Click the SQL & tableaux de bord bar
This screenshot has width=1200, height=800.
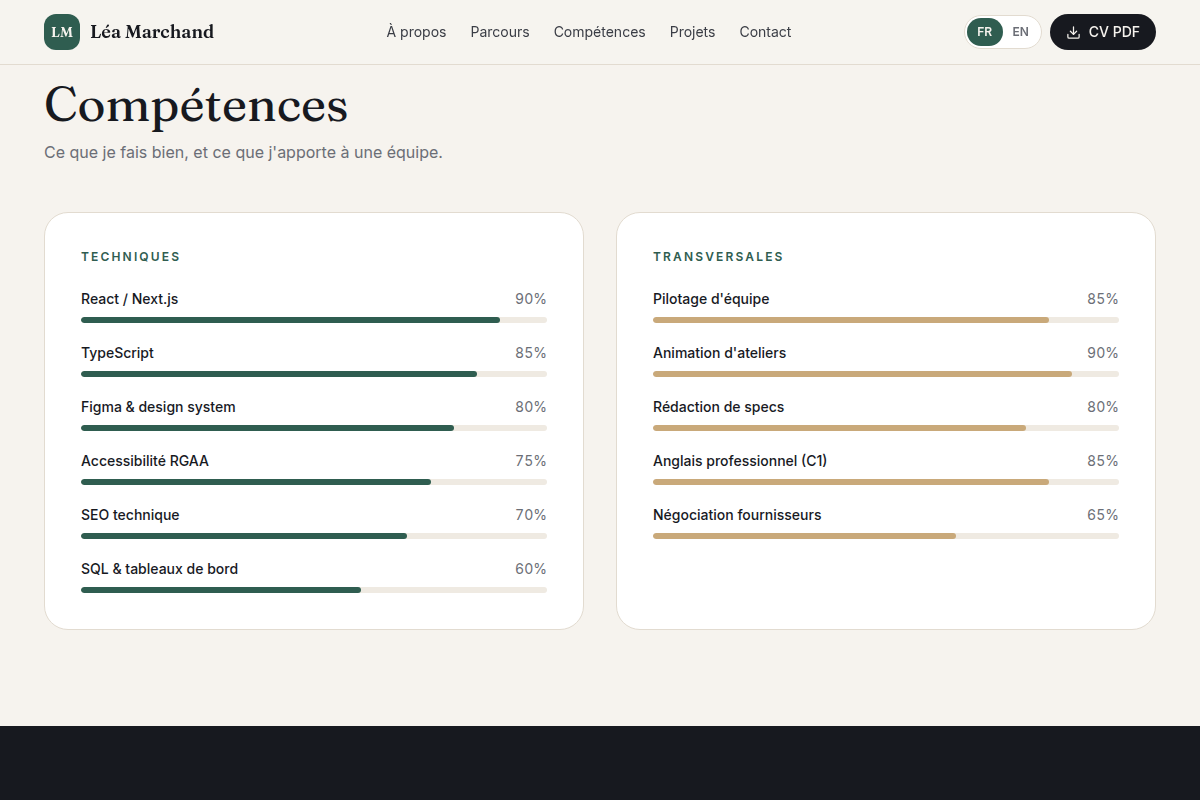(314, 590)
